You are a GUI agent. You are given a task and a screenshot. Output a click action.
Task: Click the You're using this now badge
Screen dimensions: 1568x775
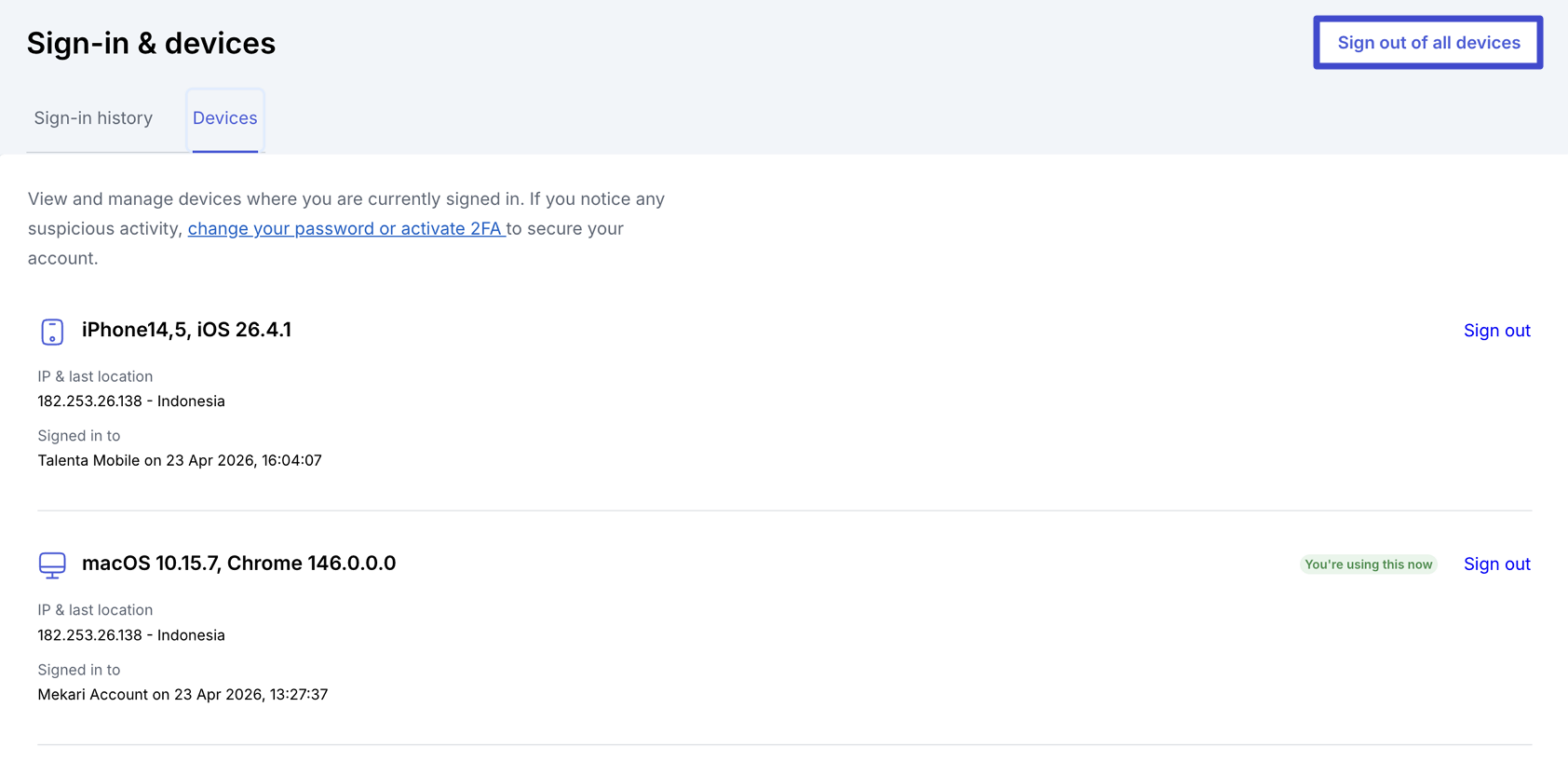click(x=1368, y=564)
